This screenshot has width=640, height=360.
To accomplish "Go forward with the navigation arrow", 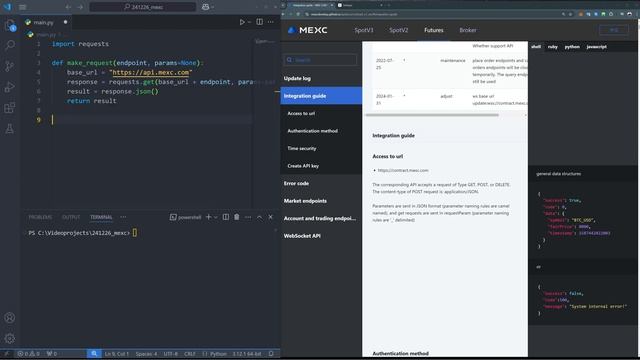I will (x=80, y=7).
